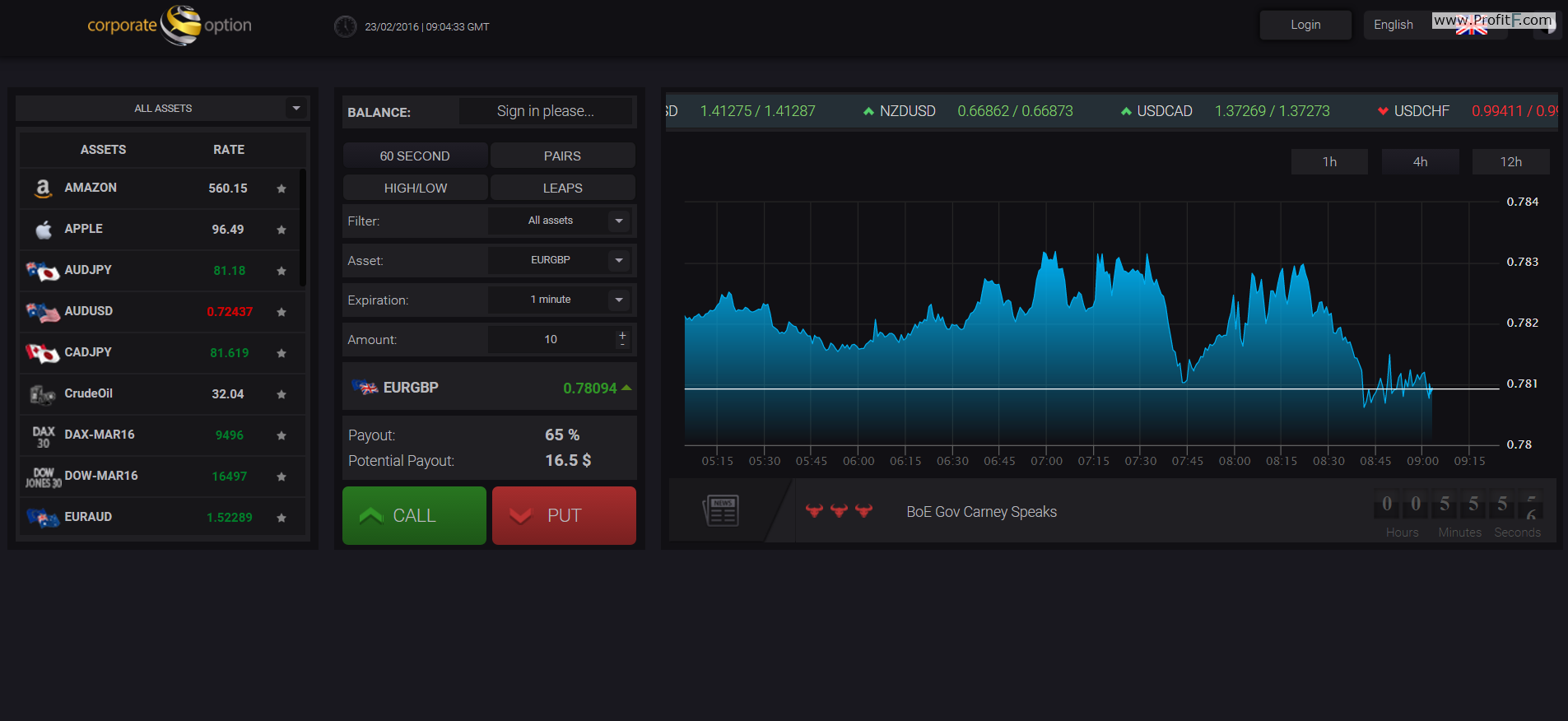Click the EURGBP price 0.78094
The image size is (1568, 721).
coord(589,388)
